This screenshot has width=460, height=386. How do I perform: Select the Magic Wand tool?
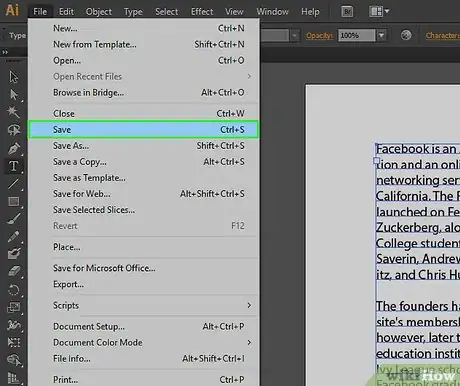14,112
